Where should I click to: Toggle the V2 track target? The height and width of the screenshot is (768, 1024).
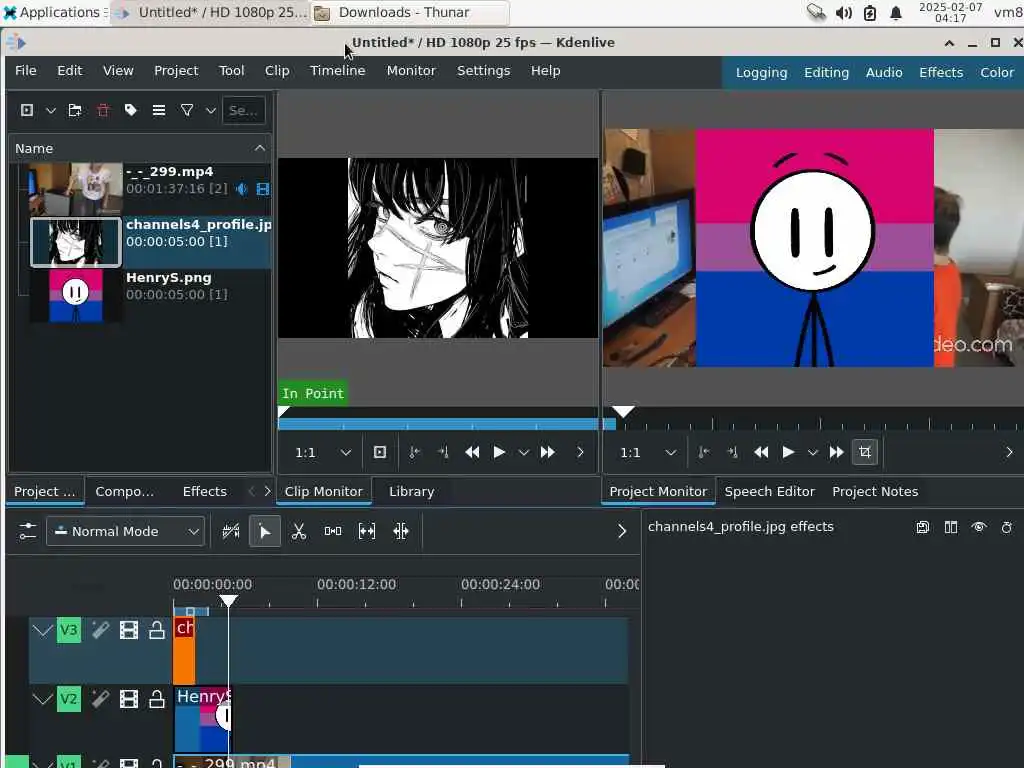pyautogui.click(x=69, y=699)
